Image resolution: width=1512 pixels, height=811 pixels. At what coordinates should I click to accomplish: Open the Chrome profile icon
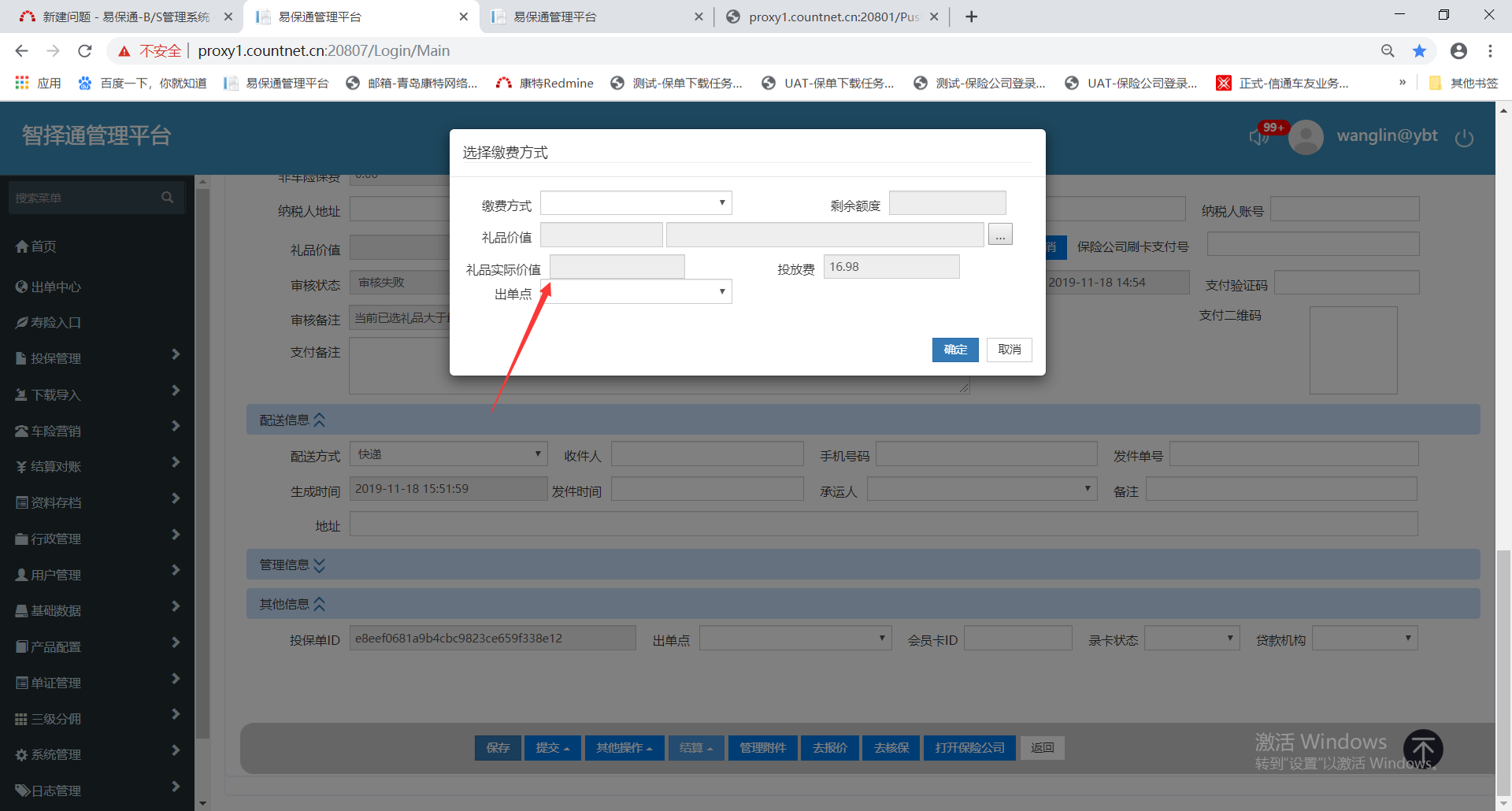pos(1458,51)
